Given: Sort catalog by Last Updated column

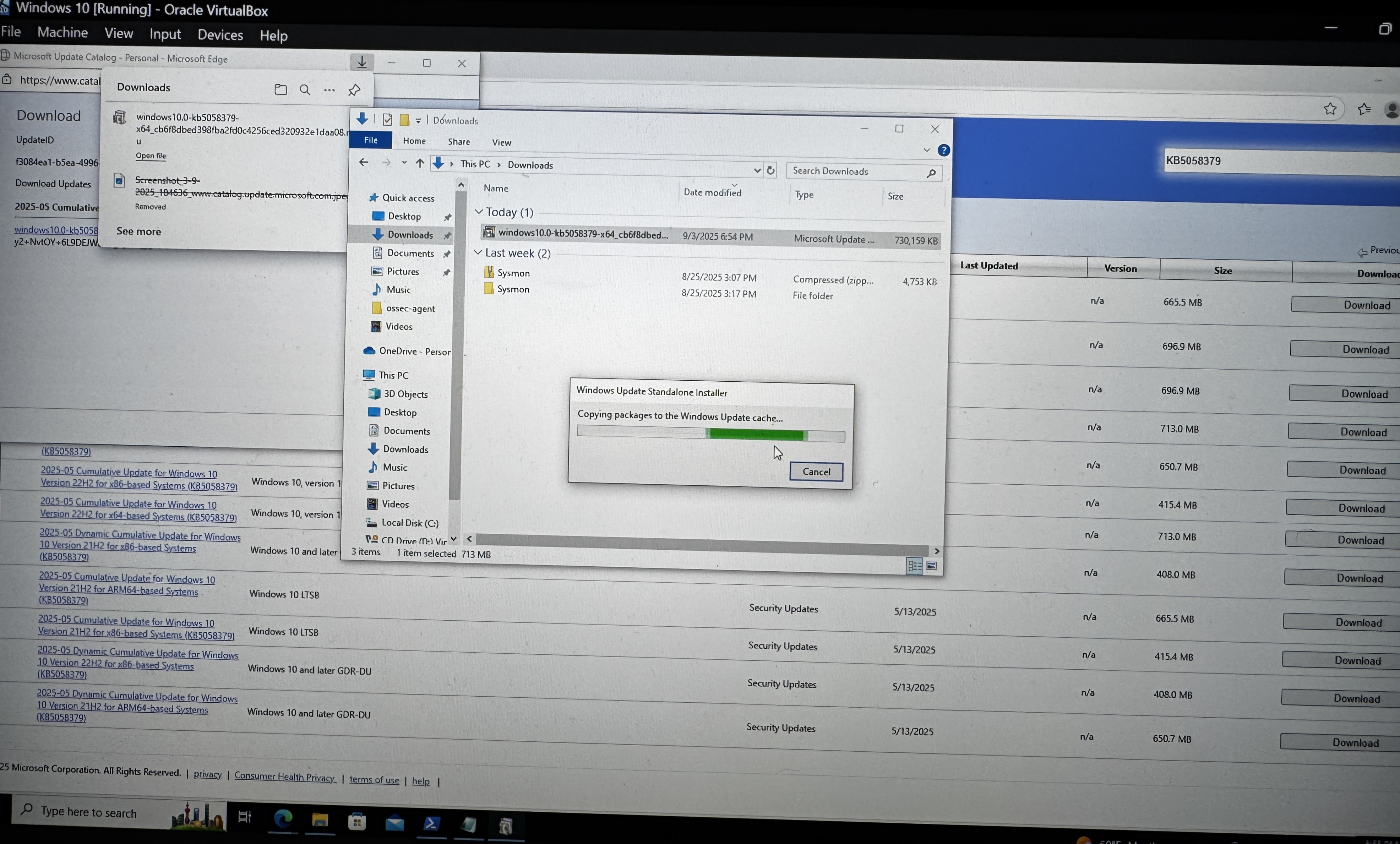Looking at the screenshot, I should [x=988, y=266].
